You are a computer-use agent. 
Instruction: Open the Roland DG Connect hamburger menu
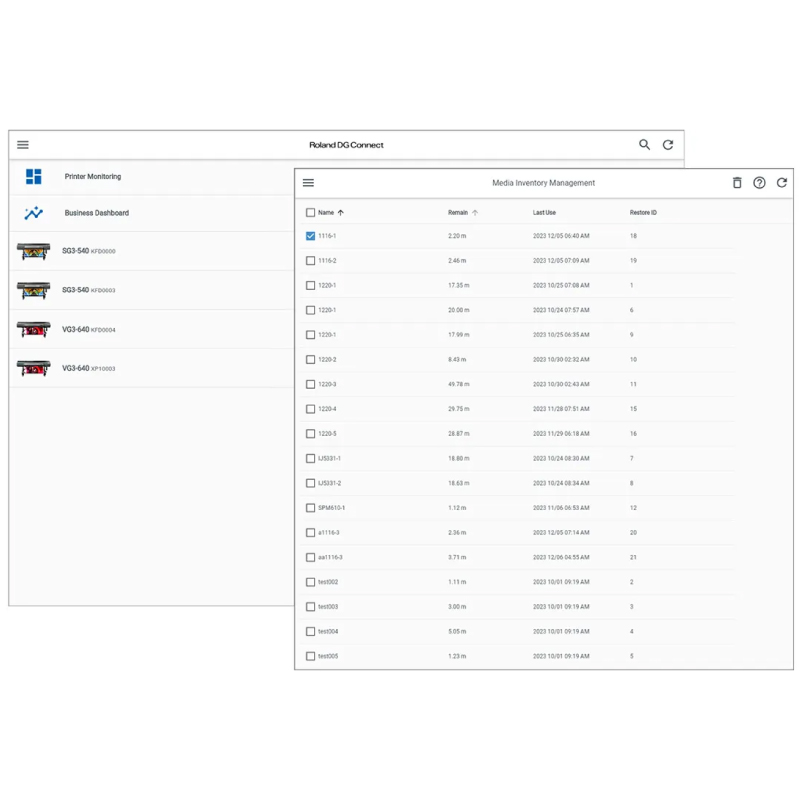tap(23, 145)
